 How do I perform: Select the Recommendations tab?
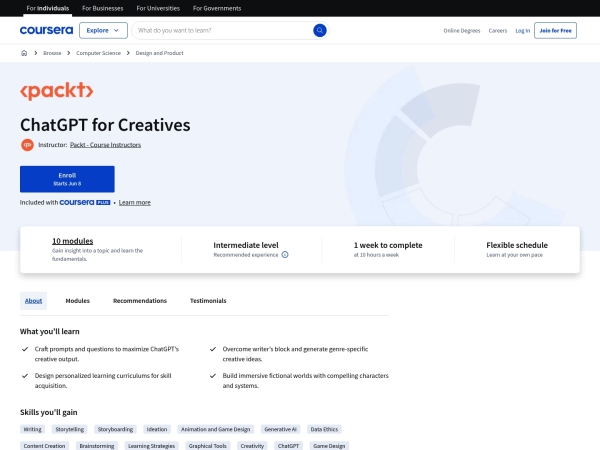pos(140,300)
